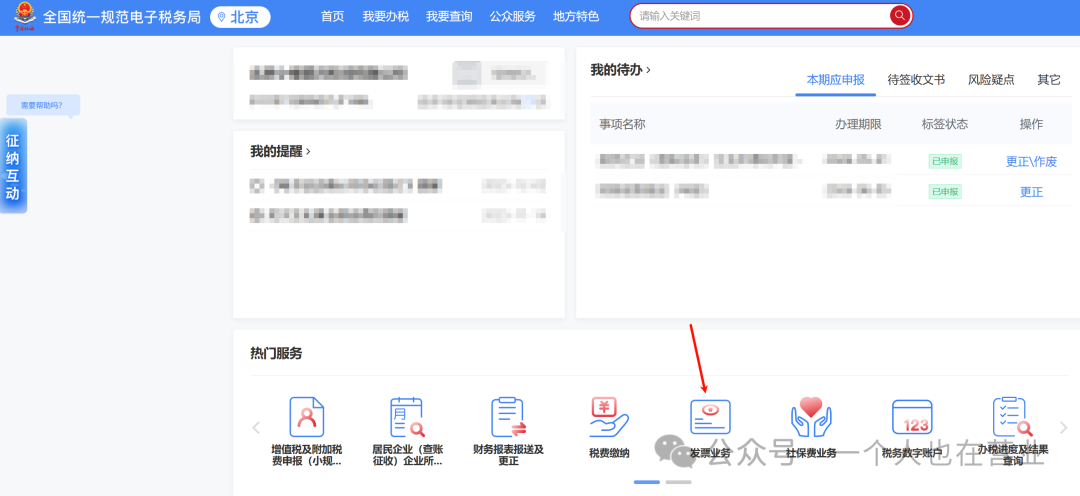Viewport: 1080px width, 496px height.
Task: Click the 办理期限 column header
Action: (858, 124)
